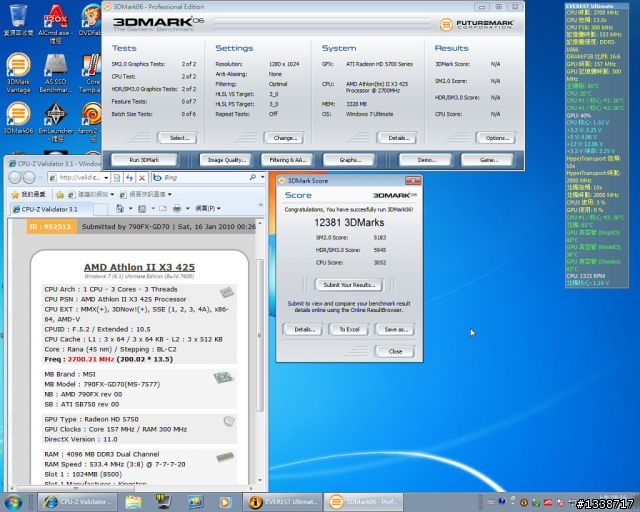Click Details... in the 3DMark Score dialog
The image size is (640, 512).
pos(303,329)
